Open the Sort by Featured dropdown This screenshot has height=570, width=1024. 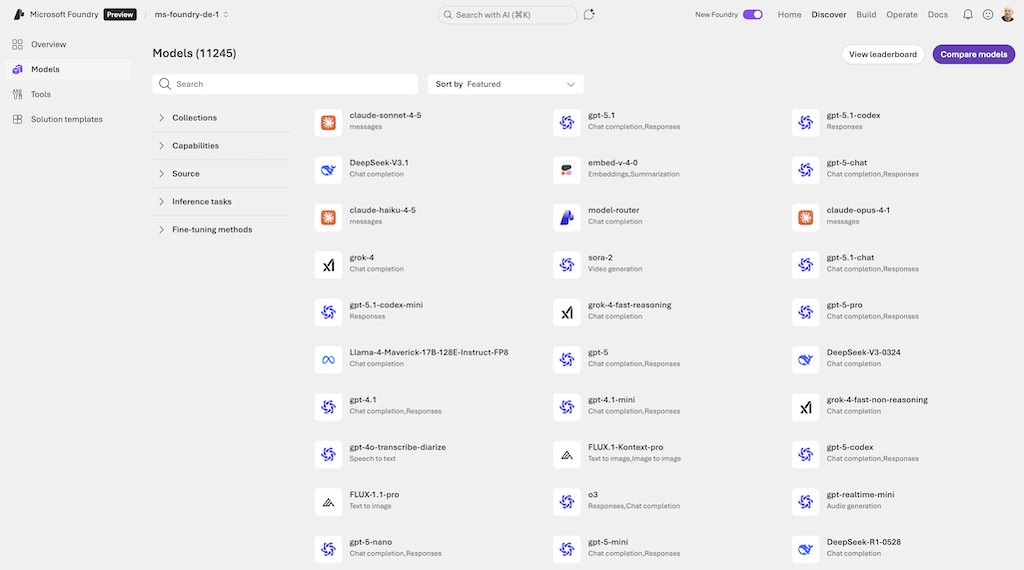click(505, 85)
